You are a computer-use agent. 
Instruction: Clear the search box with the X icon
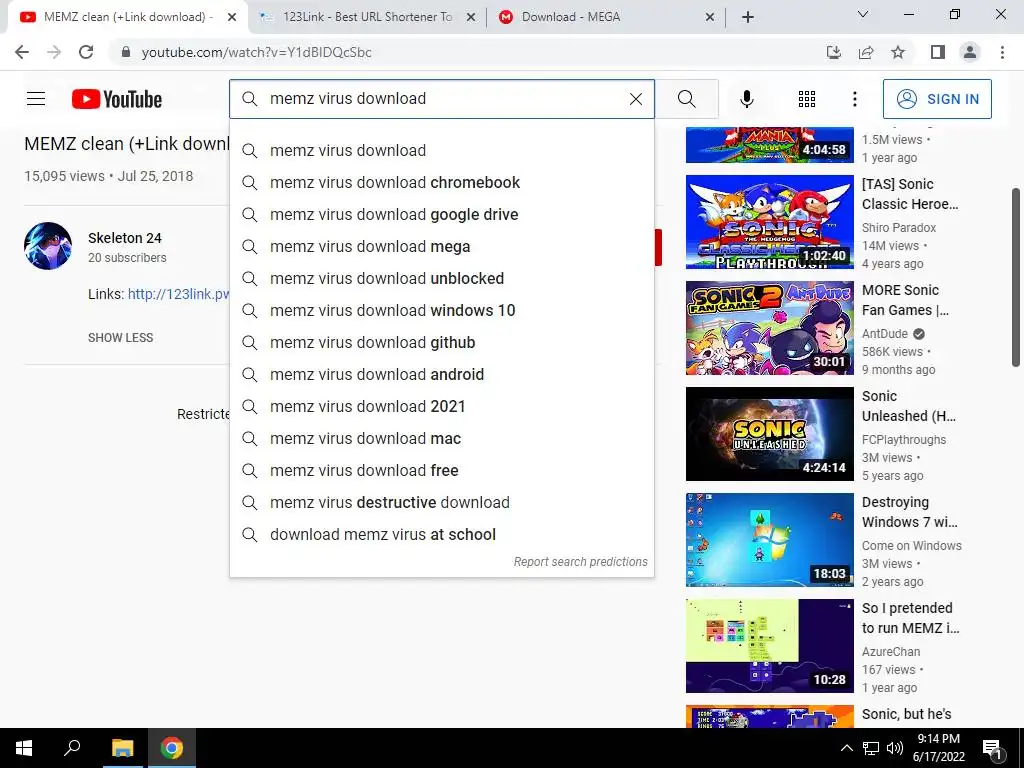coord(635,99)
